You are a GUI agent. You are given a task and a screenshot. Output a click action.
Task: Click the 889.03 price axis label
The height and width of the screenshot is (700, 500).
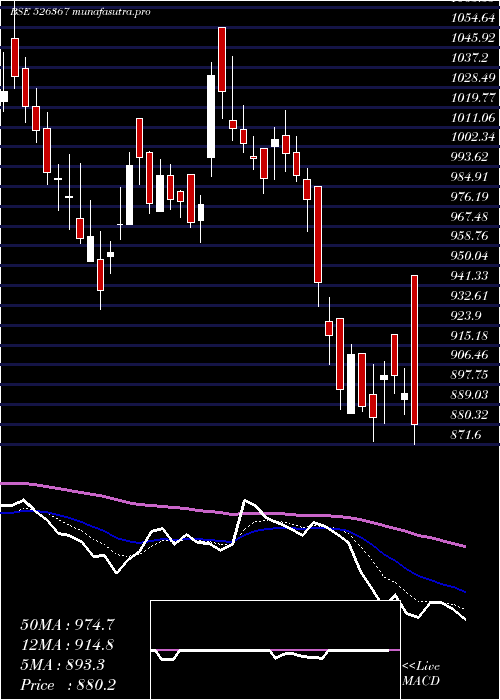(469, 395)
